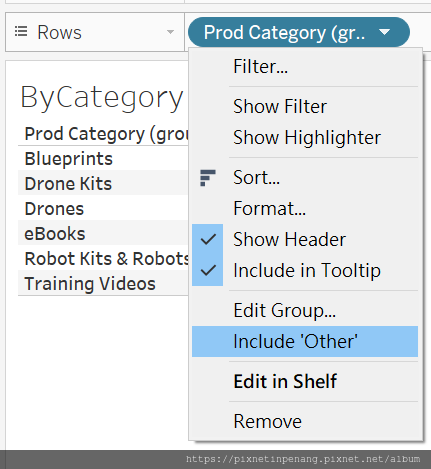Choose Show Highlighter from the menu
This screenshot has width=431, height=469.
click(x=305, y=137)
